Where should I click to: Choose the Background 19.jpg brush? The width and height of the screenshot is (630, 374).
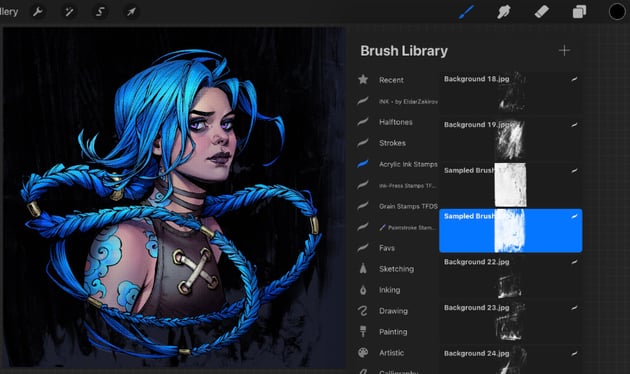(511, 139)
